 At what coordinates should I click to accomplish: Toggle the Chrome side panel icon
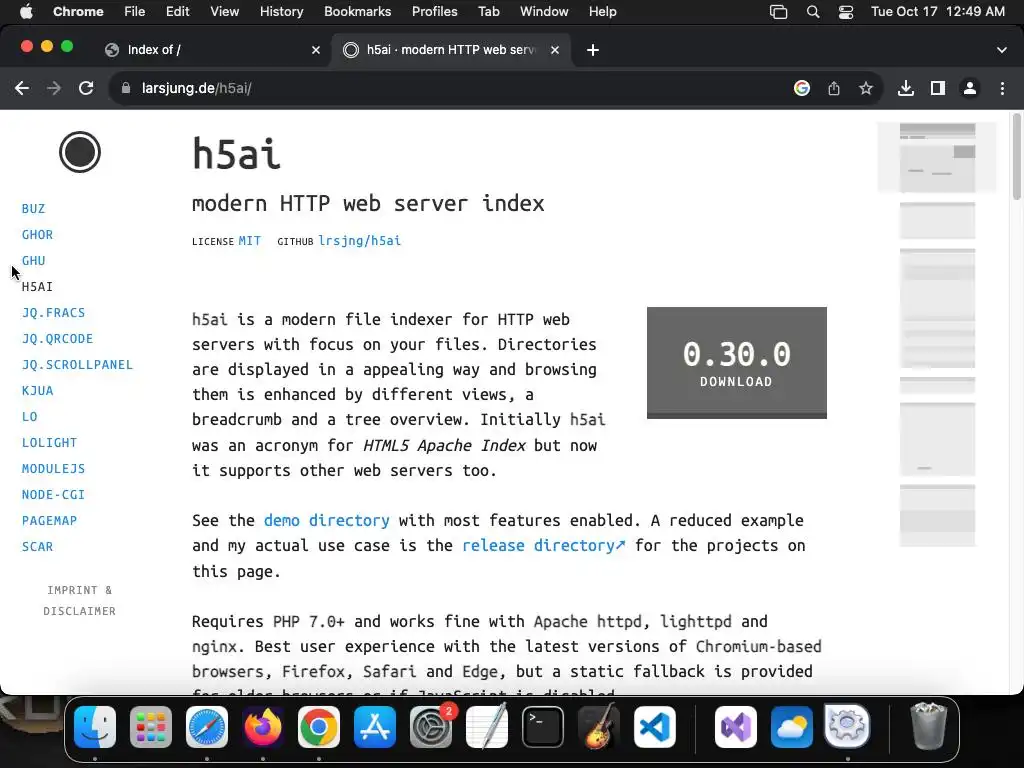click(x=938, y=88)
